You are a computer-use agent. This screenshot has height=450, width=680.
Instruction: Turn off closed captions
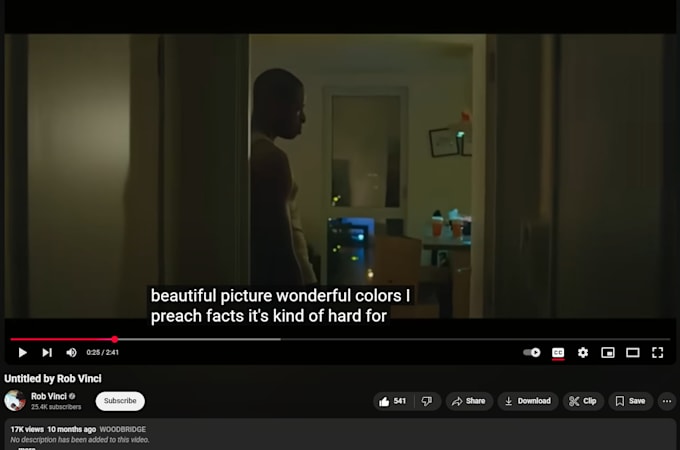(558, 353)
